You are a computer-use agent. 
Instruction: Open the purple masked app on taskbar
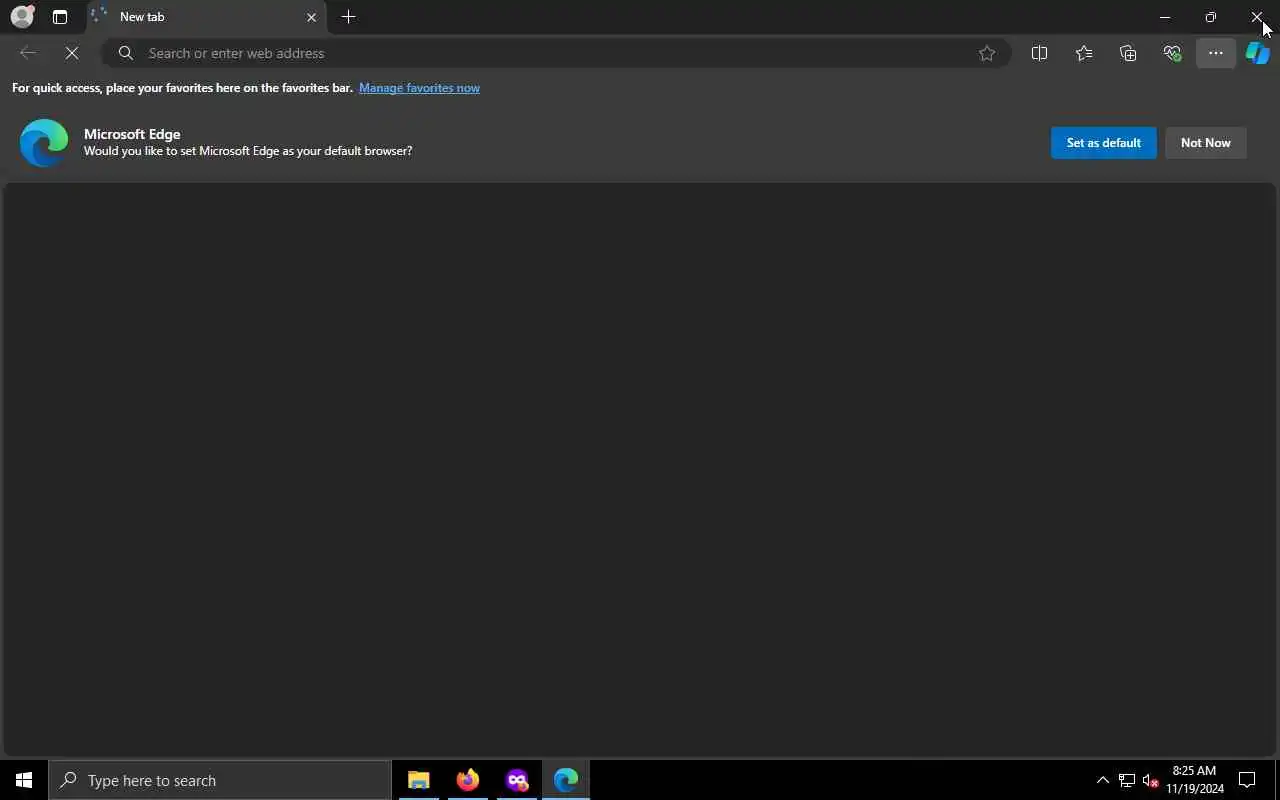(x=516, y=780)
